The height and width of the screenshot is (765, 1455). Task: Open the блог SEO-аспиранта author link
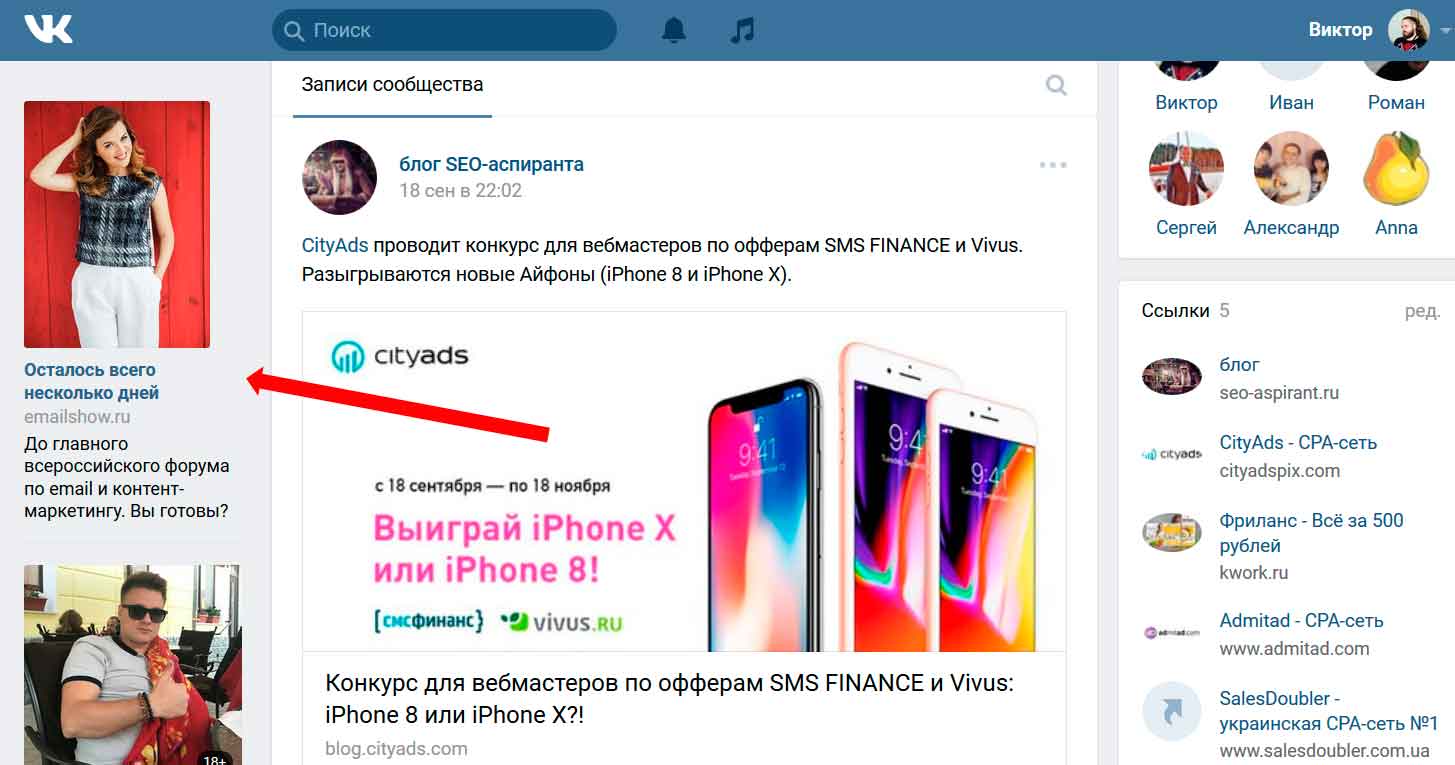coord(491,164)
